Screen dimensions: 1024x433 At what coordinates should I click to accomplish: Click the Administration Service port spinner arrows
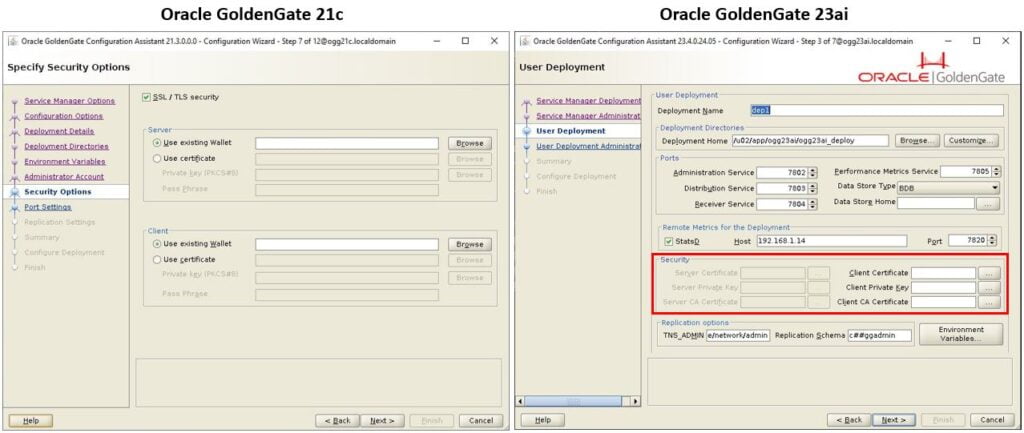point(813,173)
